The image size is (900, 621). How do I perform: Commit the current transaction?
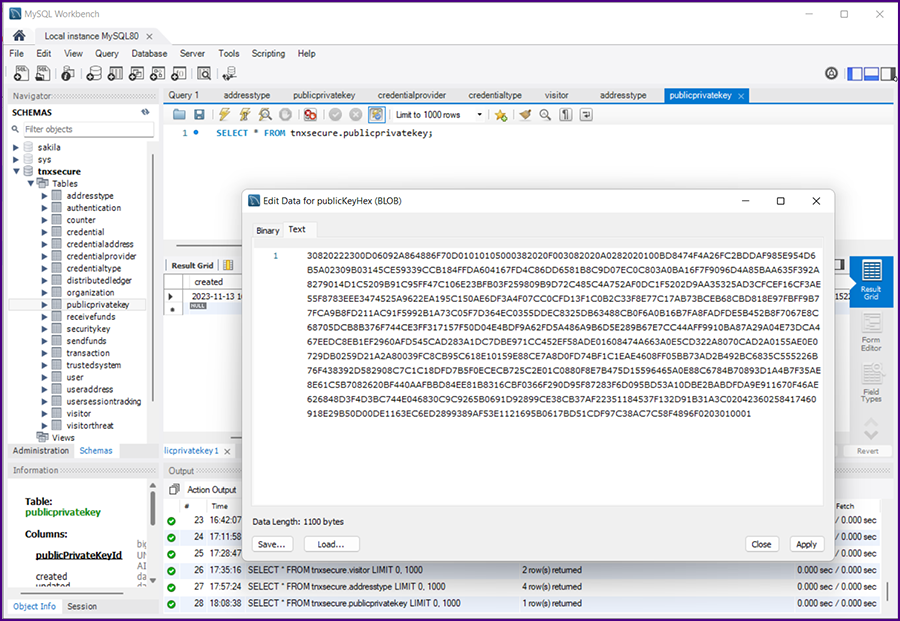(335, 115)
